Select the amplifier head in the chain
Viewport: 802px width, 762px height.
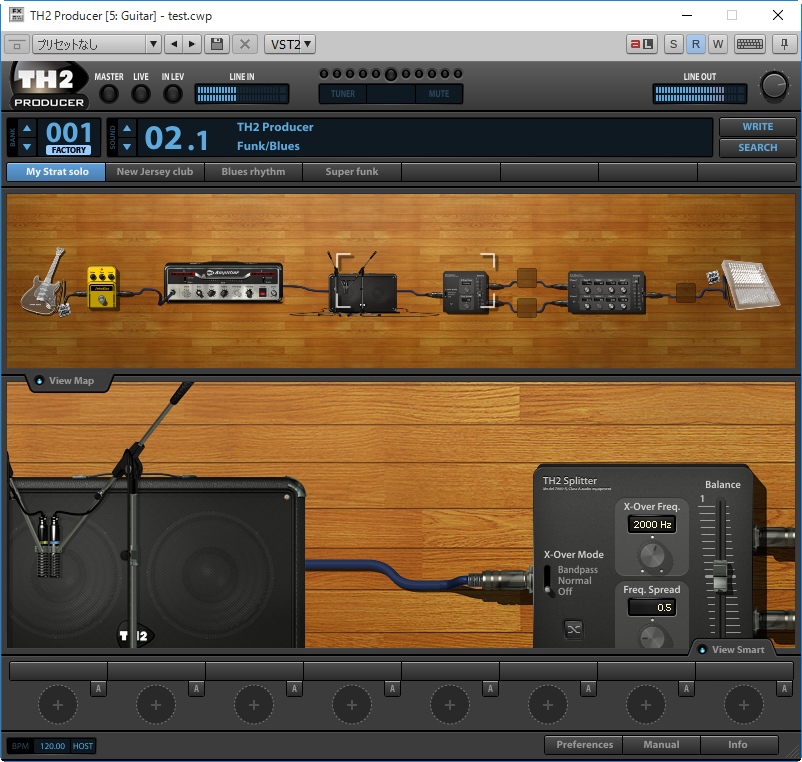click(x=223, y=282)
